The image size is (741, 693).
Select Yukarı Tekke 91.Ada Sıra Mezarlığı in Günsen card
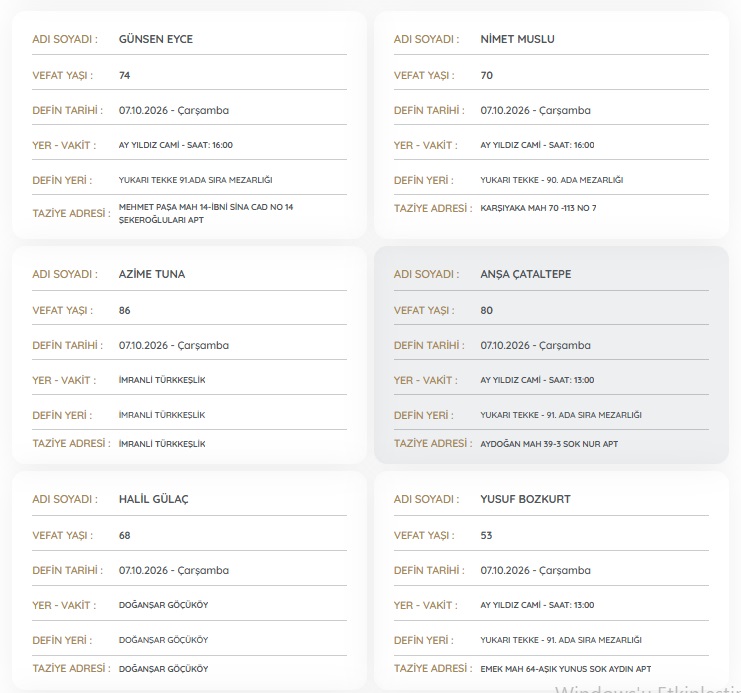(x=195, y=180)
